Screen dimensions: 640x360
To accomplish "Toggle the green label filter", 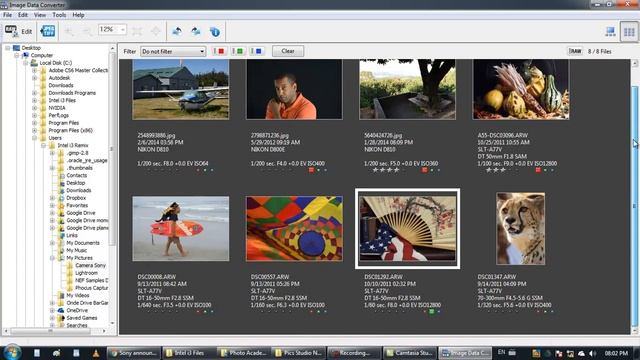I will [x=238, y=51].
